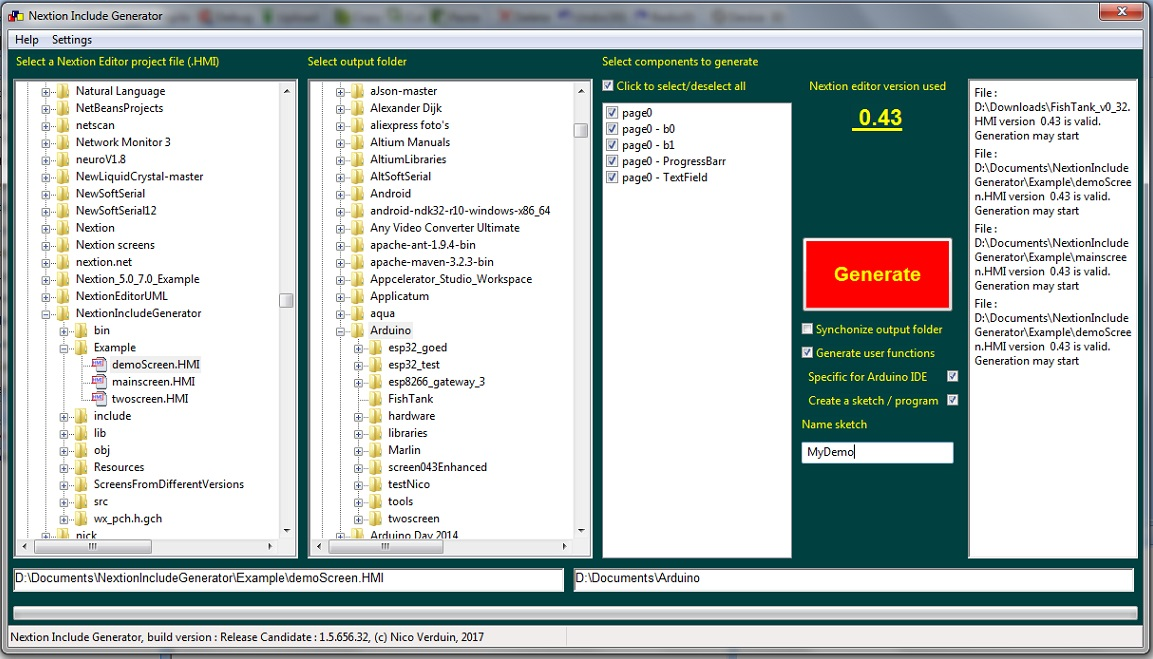Click the project tree vertical scrollbar thumb

click(286, 300)
